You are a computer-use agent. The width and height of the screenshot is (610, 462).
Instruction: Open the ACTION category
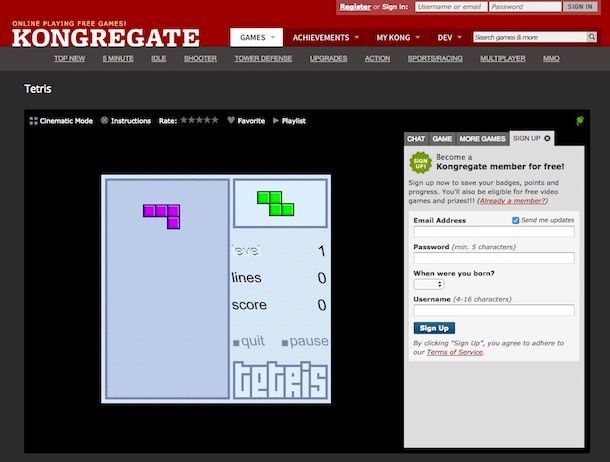[377, 58]
